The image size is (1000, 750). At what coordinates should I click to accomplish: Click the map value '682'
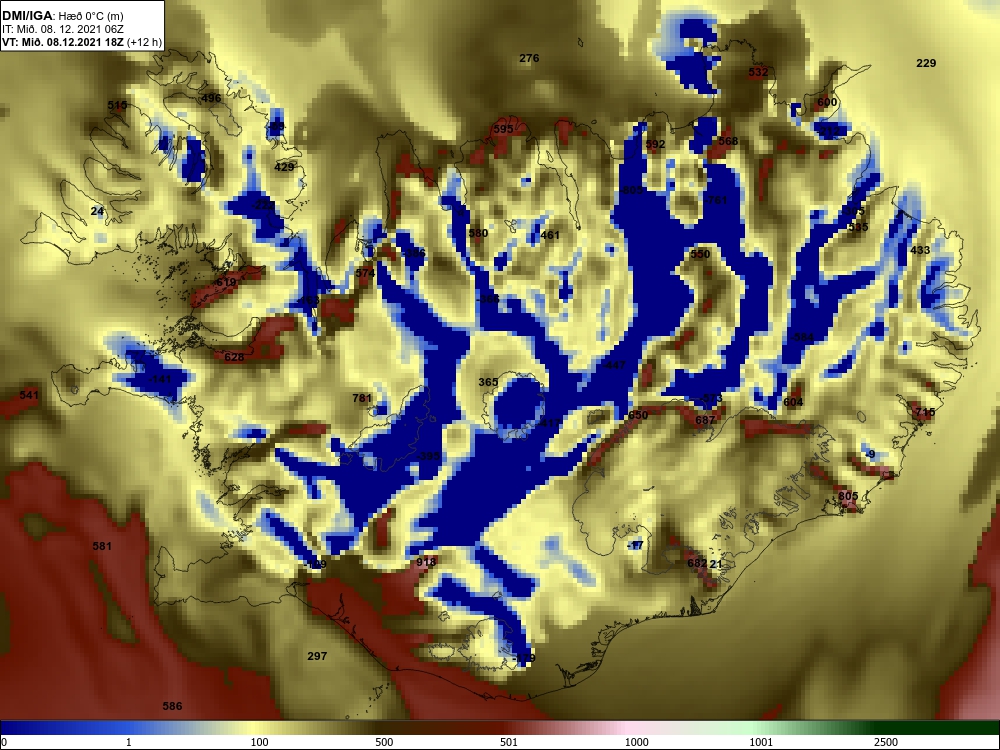tap(697, 563)
